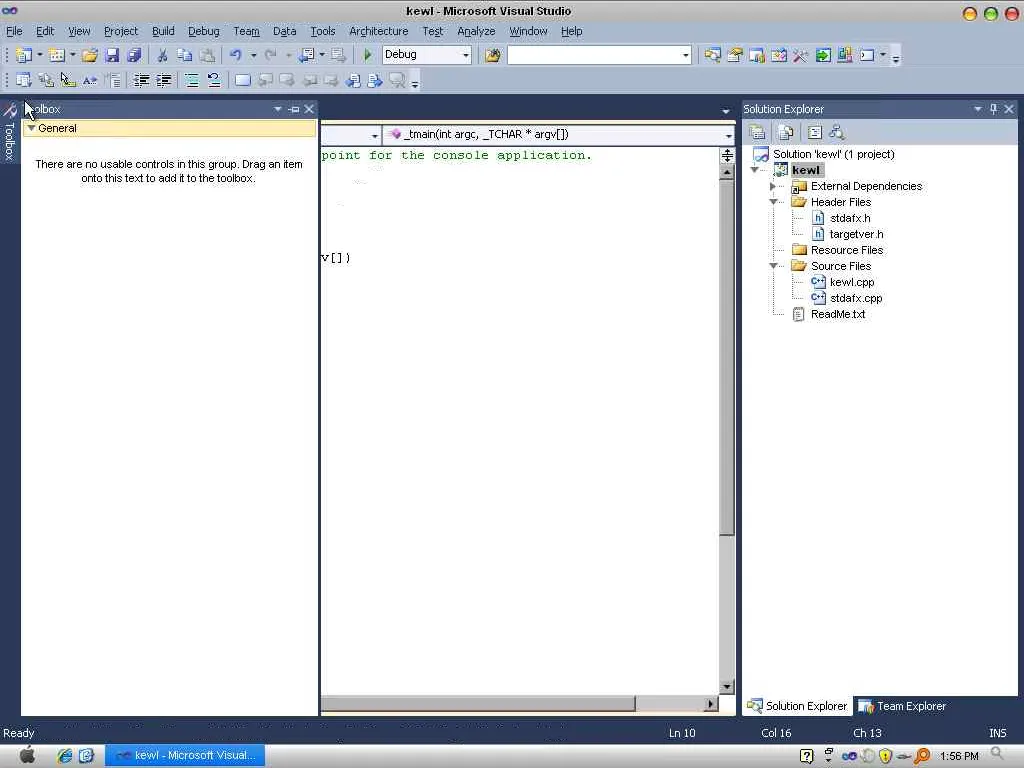Click the Save All icon
Screen dimensions: 1024x768
[134, 56]
